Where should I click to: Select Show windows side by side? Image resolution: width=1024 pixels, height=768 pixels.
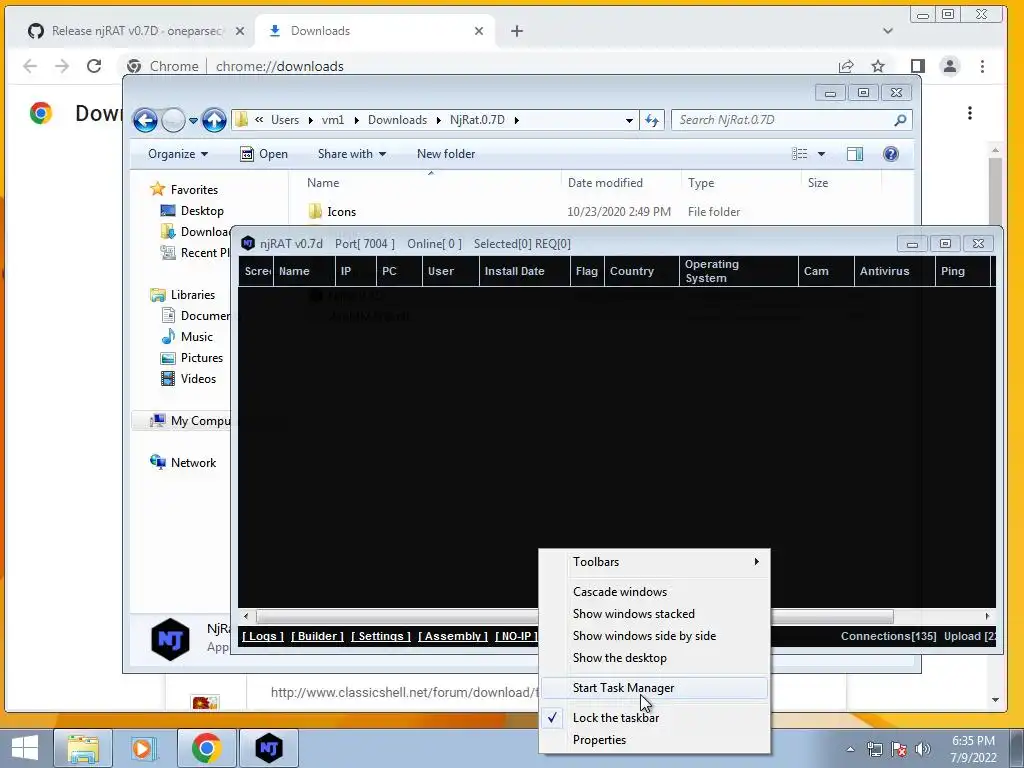(x=654, y=635)
